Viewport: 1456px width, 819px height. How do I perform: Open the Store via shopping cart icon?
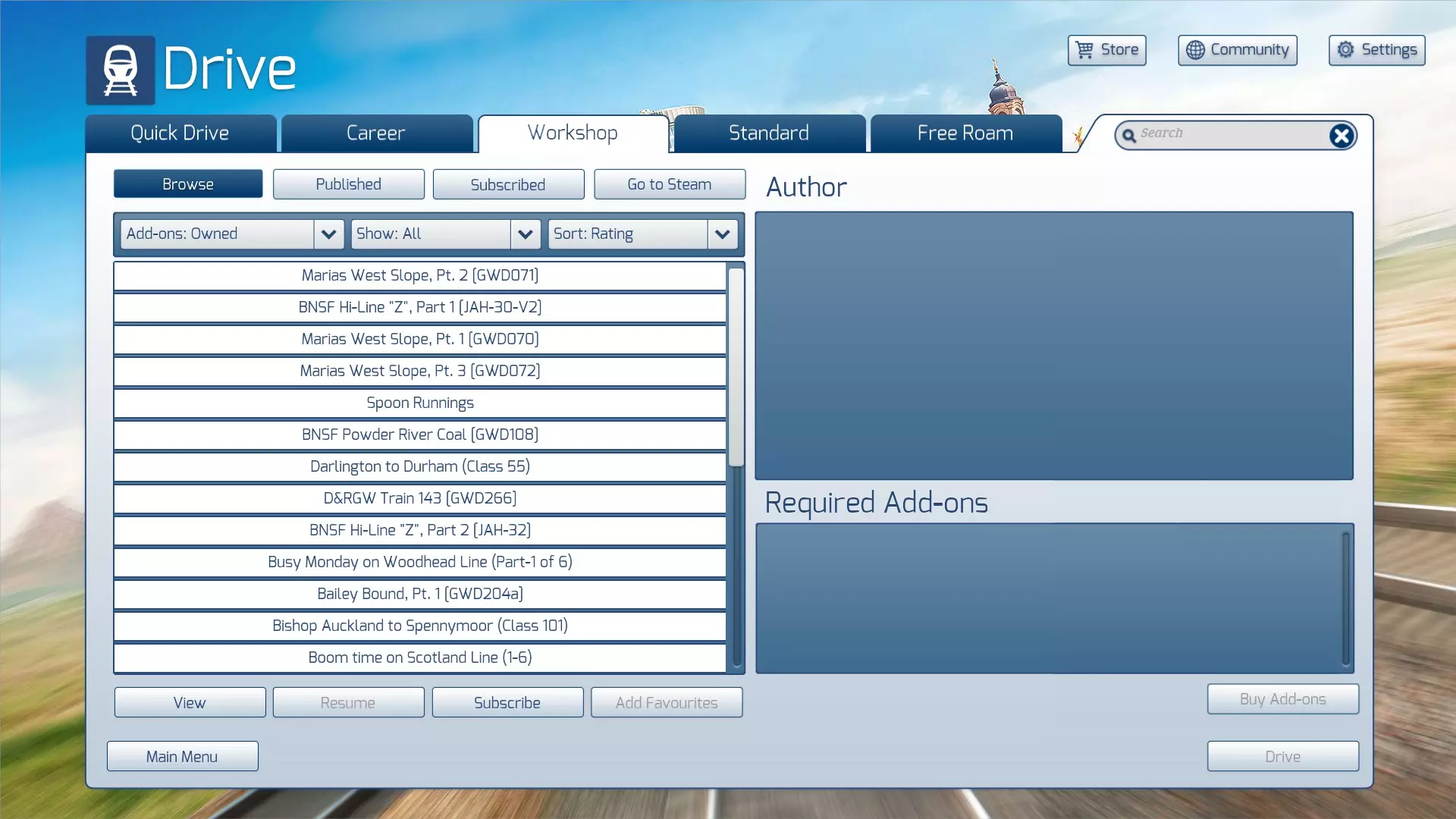coord(1084,50)
